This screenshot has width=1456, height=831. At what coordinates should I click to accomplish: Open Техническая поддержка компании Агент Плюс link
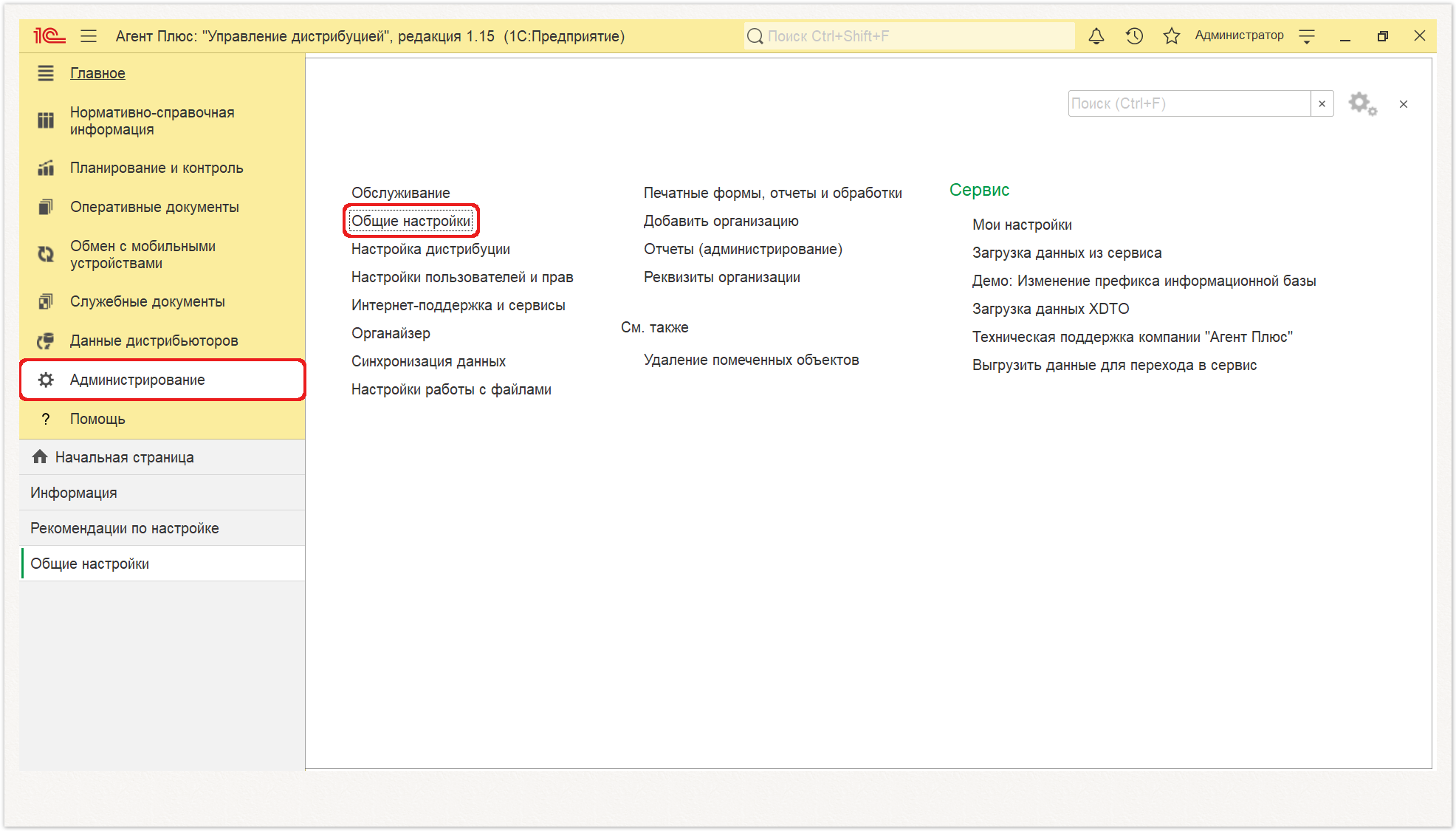(x=1133, y=337)
